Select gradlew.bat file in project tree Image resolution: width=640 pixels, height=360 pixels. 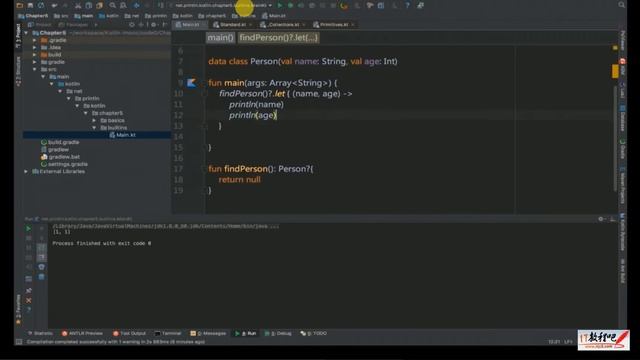[60, 157]
